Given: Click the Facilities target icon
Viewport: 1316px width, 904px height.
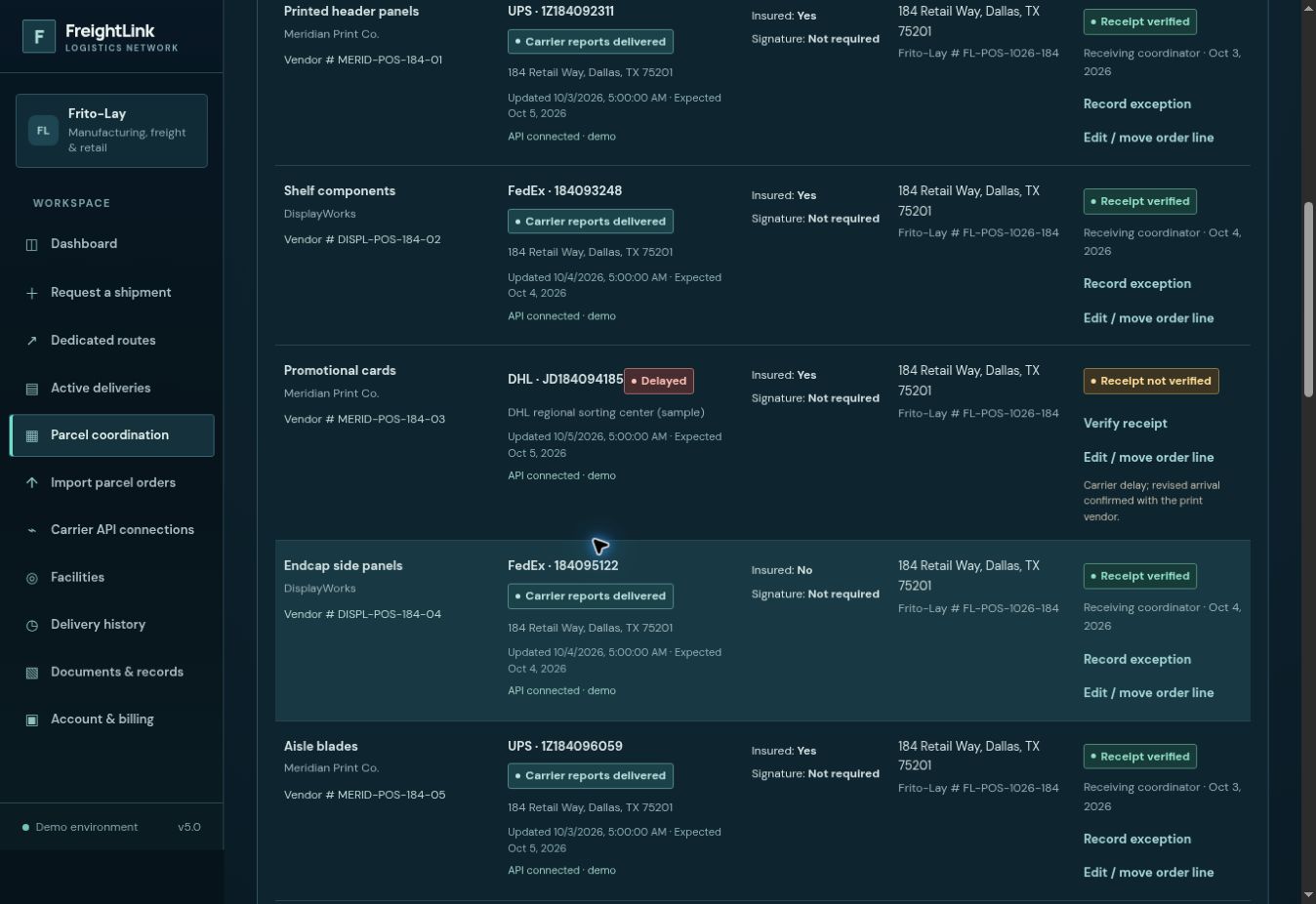Looking at the screenshot, I should pyautogui.click(x=31, y=578).
